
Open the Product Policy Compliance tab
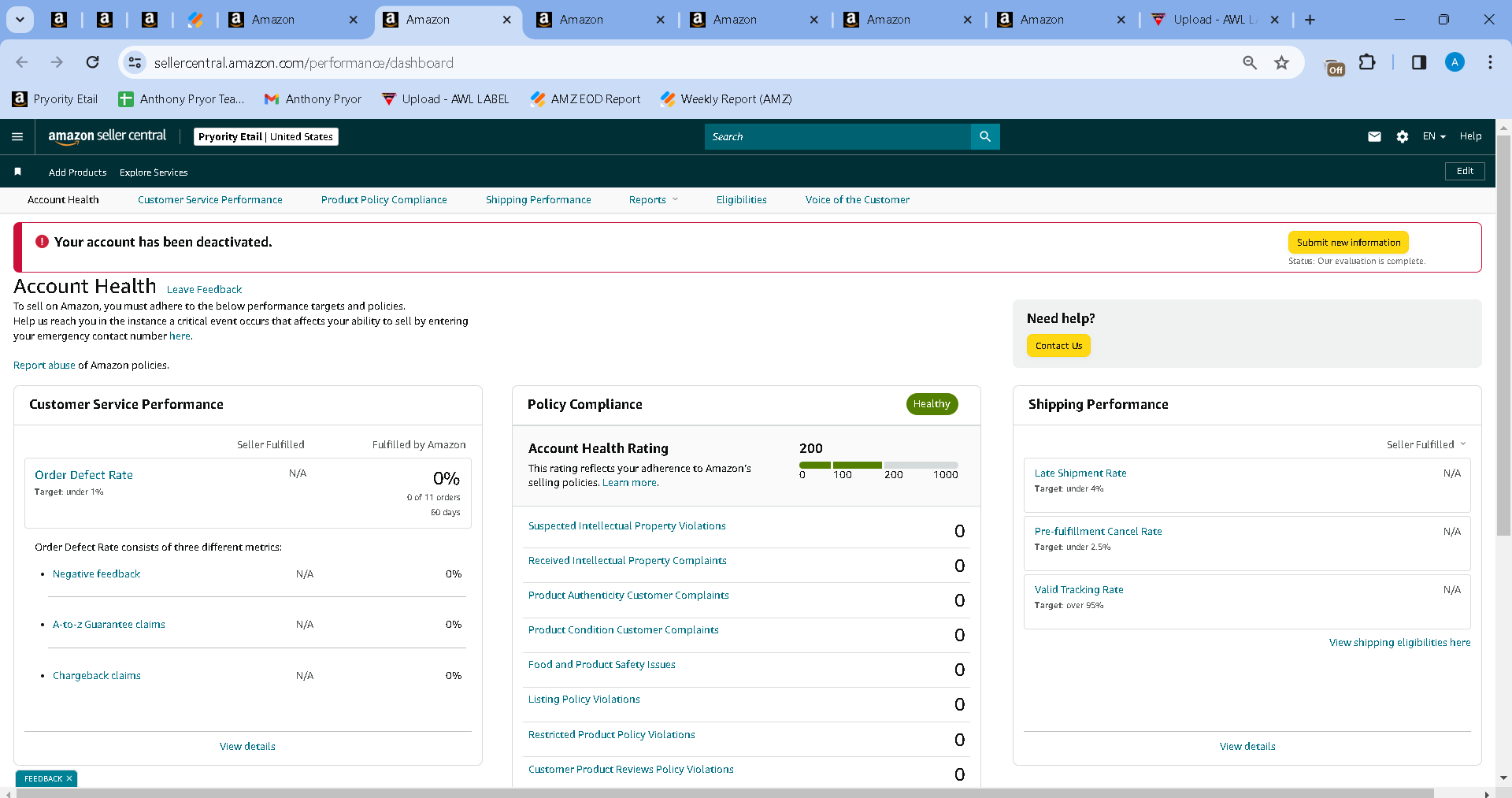tap(384, 200)
